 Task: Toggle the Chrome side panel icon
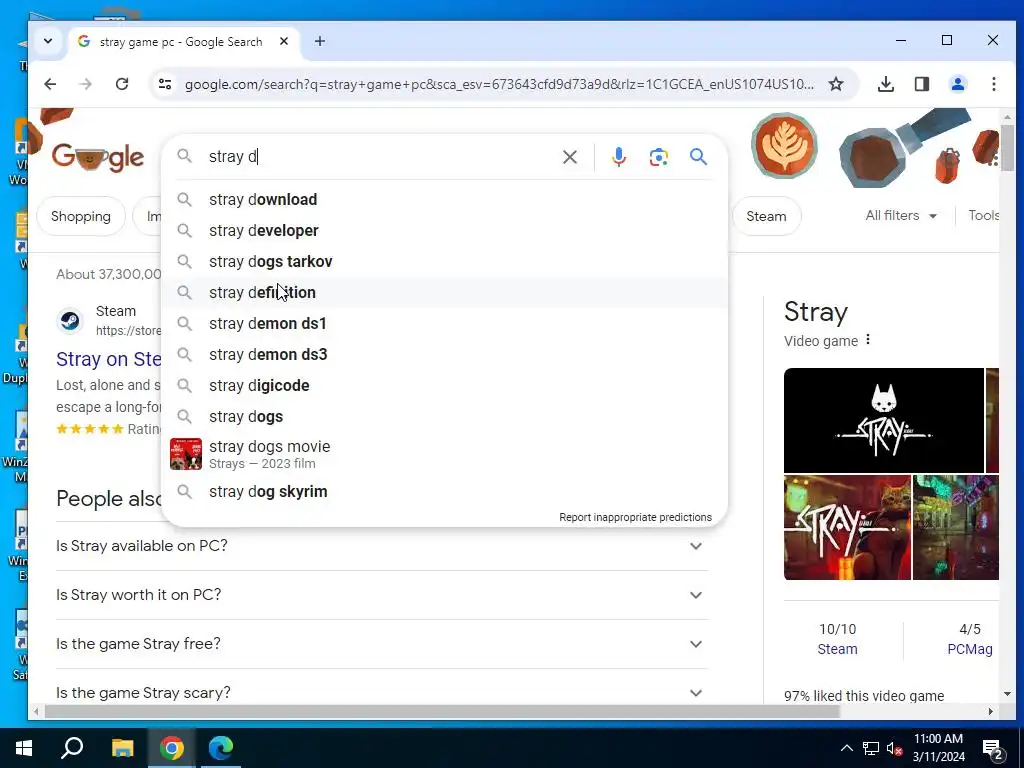(921, 84)
